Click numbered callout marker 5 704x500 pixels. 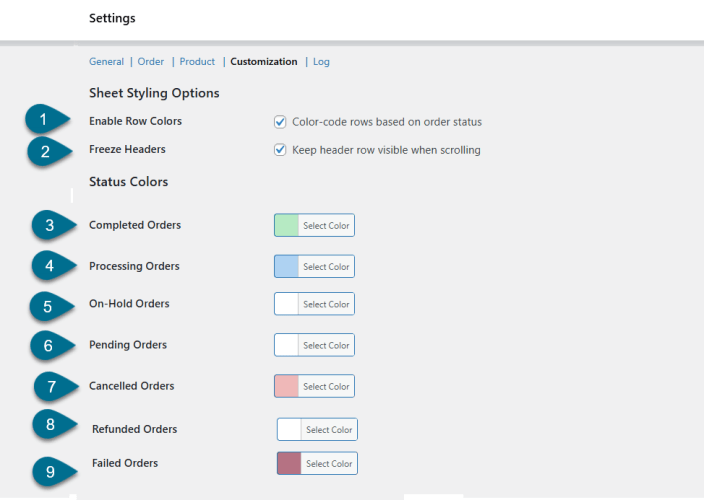[47, 306]
